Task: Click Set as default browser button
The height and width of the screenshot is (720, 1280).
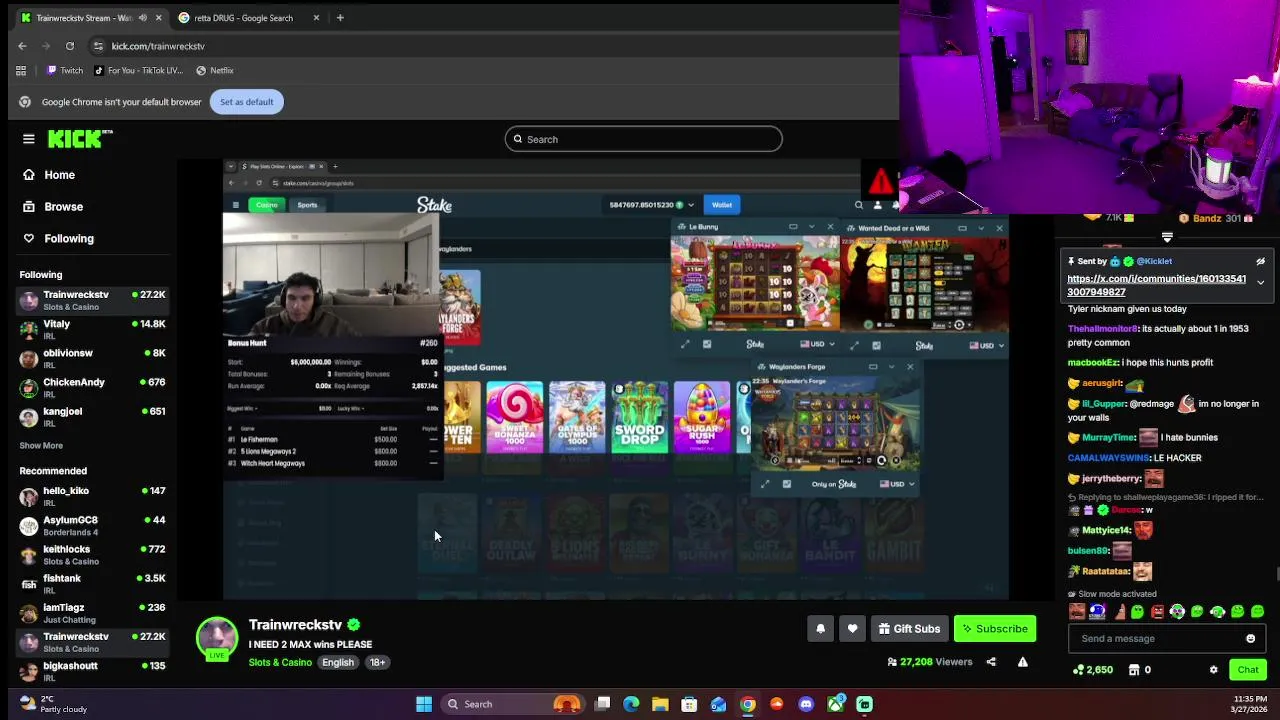Action: click(246, 102)
